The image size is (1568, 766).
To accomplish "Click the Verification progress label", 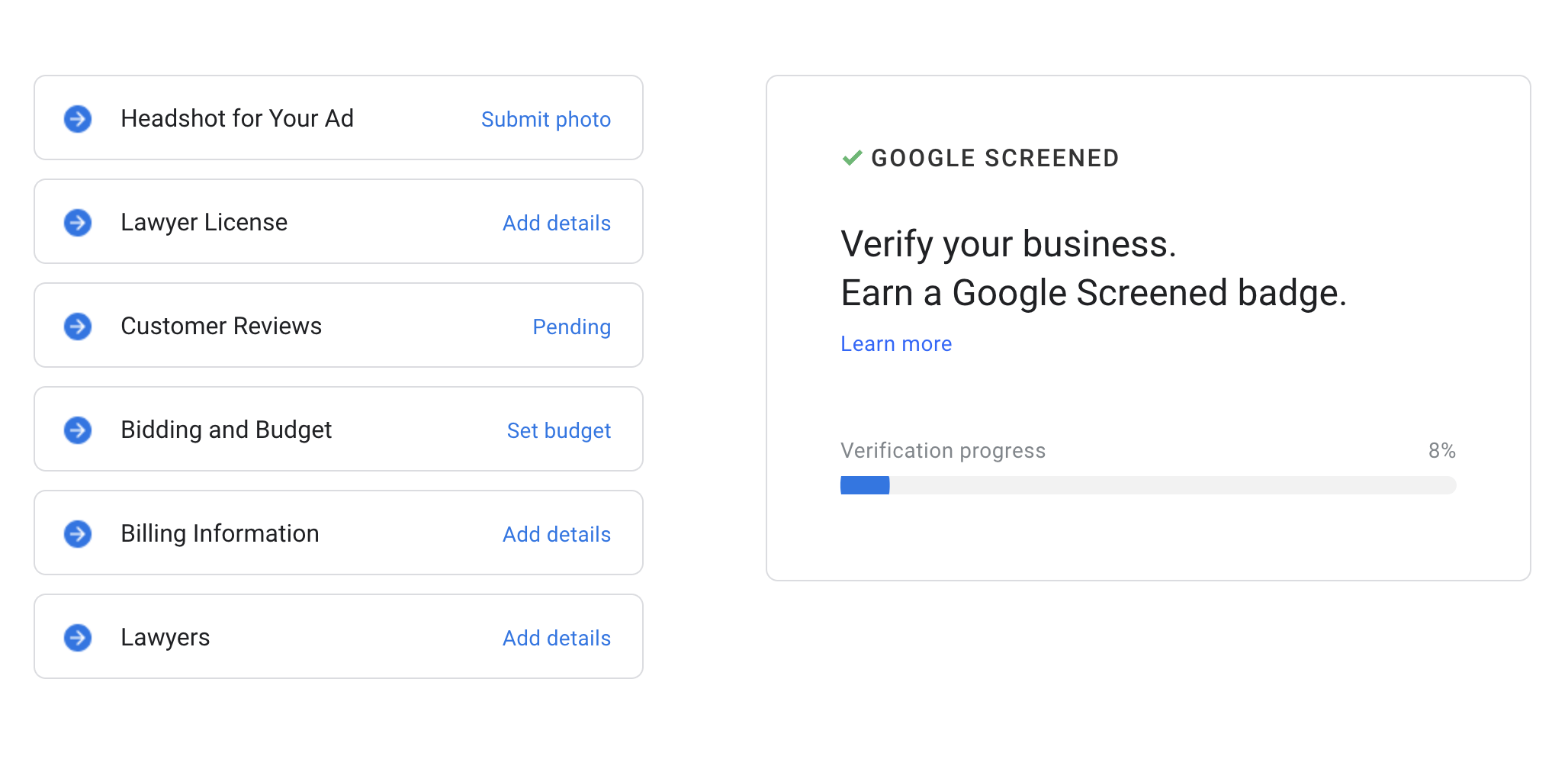I will tap(943, 451).
